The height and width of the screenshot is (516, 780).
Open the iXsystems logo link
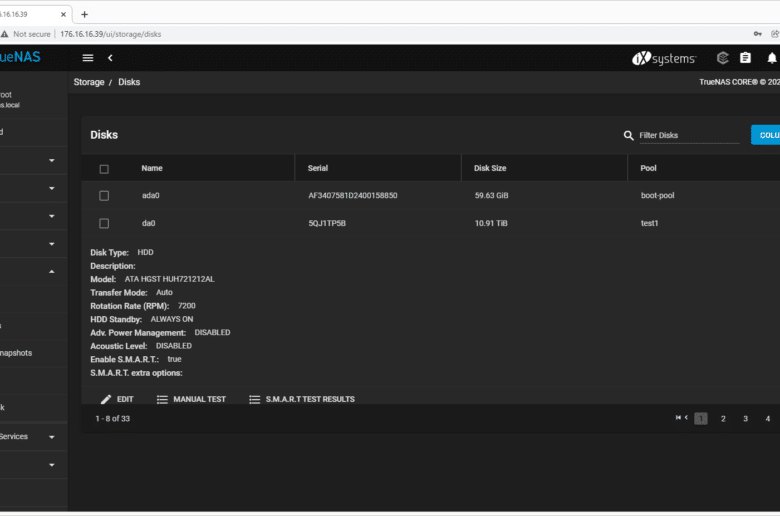tap(664, 58)
